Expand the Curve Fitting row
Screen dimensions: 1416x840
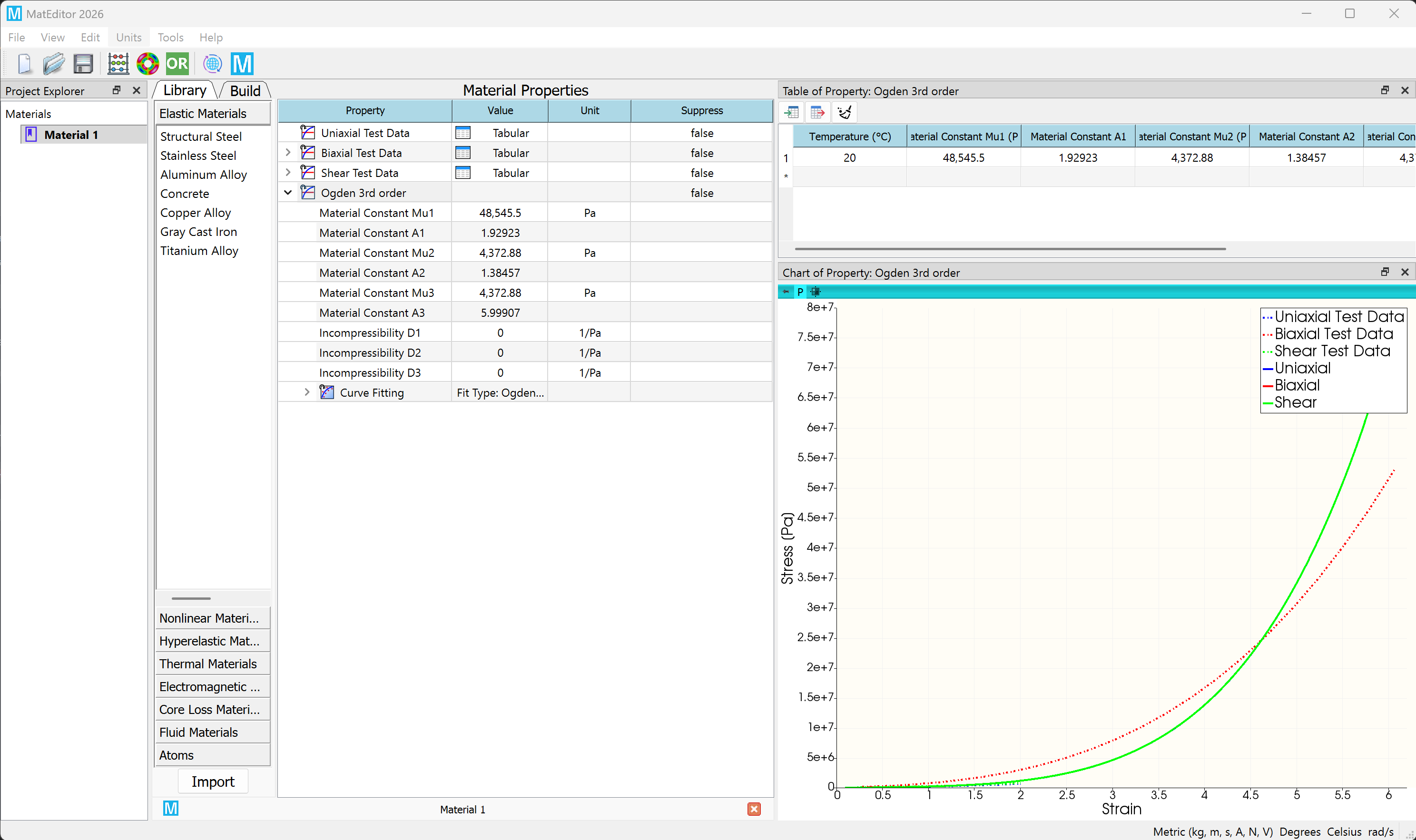pos(307,392)
